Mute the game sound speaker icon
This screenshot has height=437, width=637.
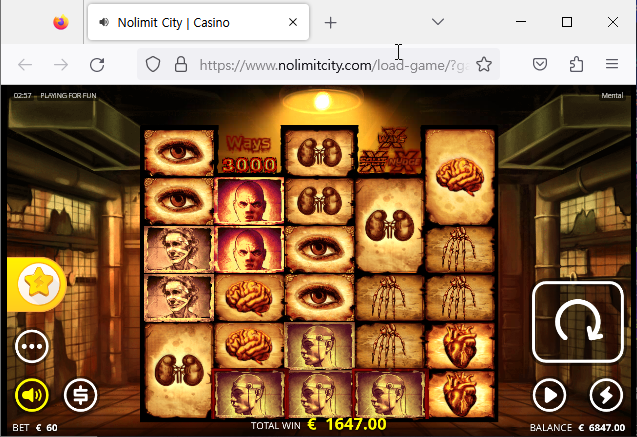coord(32,395)
